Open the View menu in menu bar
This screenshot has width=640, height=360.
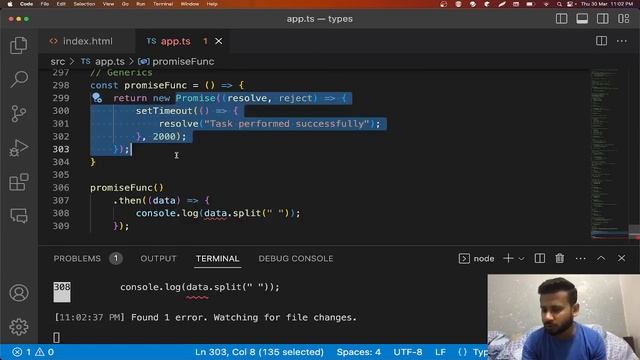[108, 4]
